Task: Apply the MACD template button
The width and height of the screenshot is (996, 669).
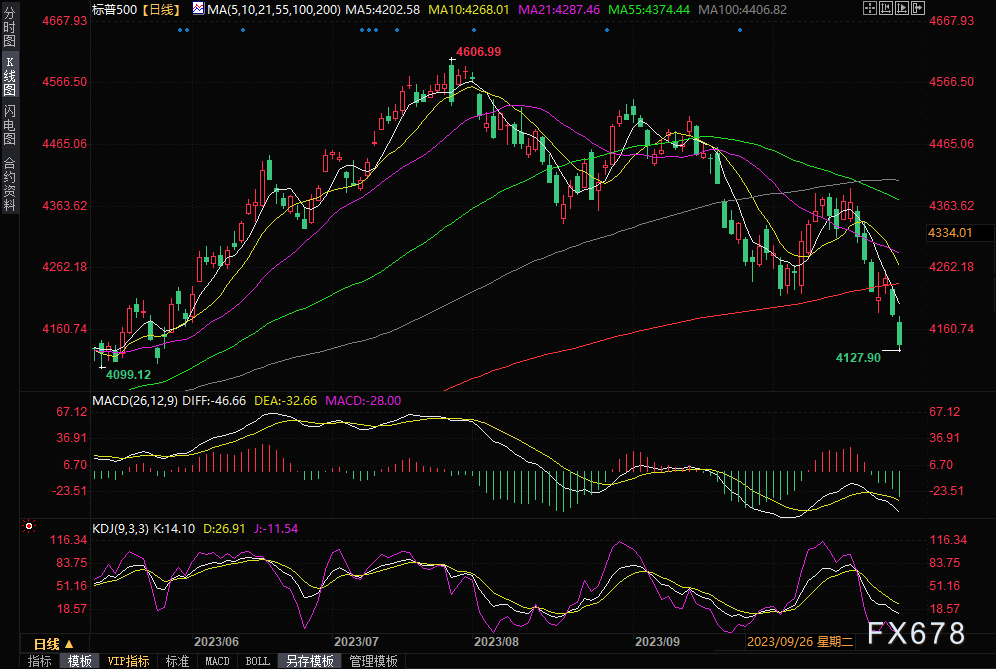Action: [217, 661]
